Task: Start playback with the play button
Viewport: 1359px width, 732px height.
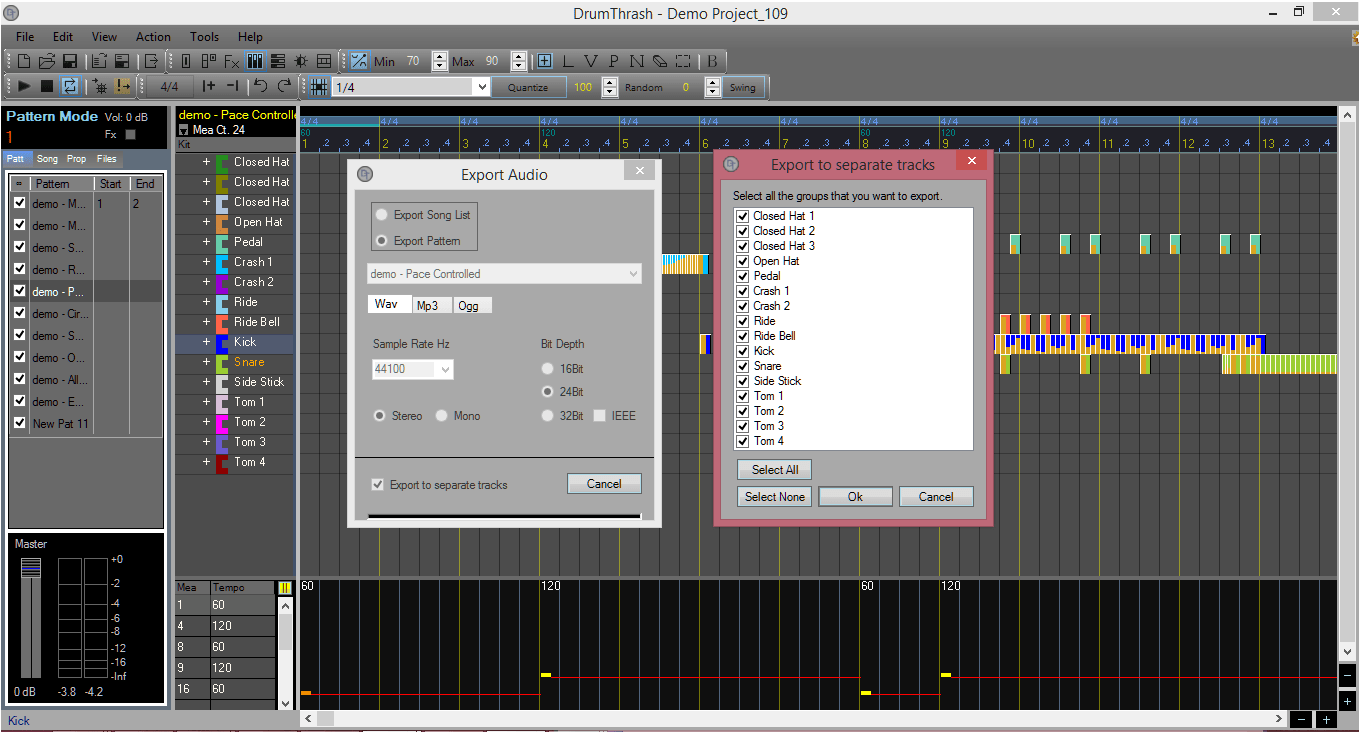Action: pos(24,87)
